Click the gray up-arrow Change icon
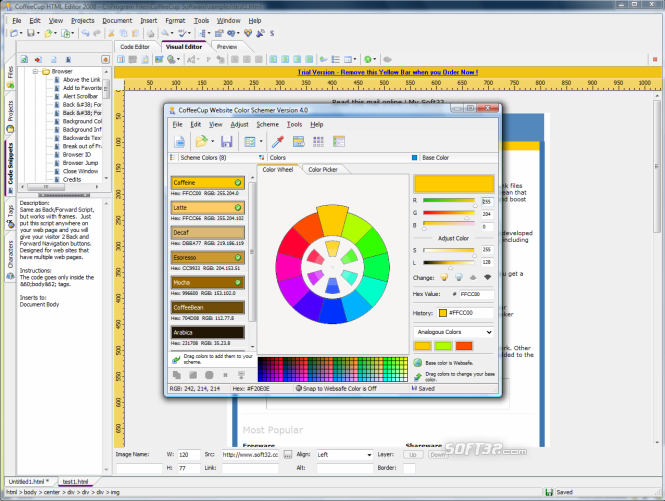Viewport: 665px width, 501px height. tap(473, 277)
